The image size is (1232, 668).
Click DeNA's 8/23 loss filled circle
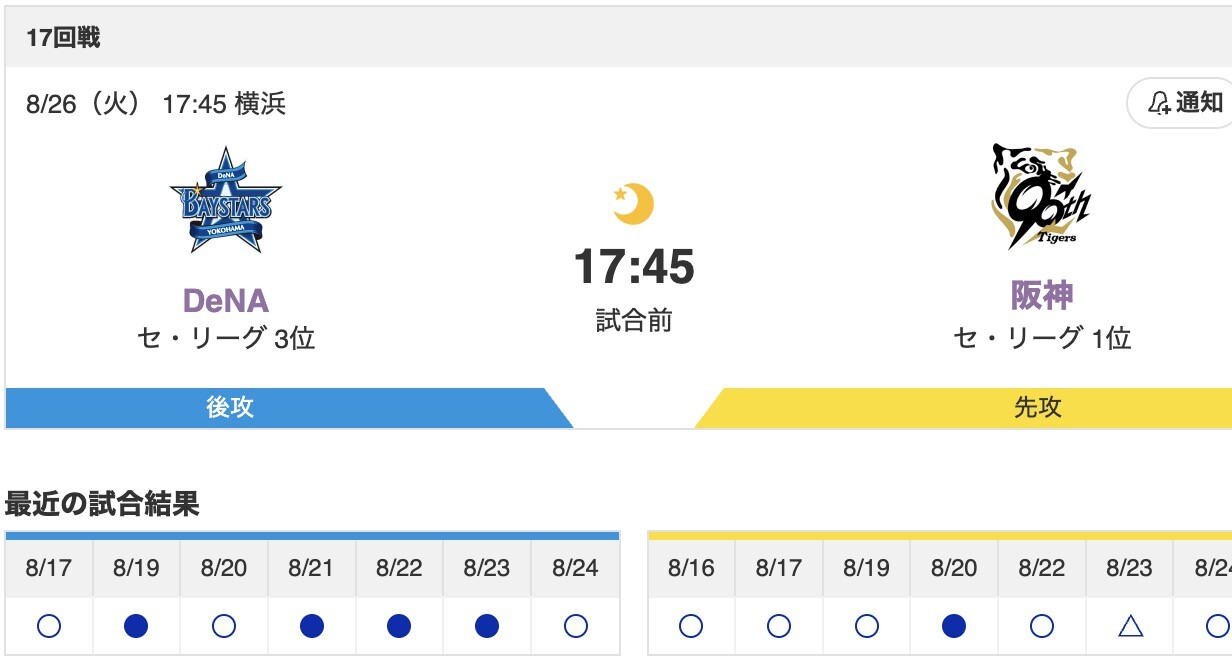[x=487, y=626]
